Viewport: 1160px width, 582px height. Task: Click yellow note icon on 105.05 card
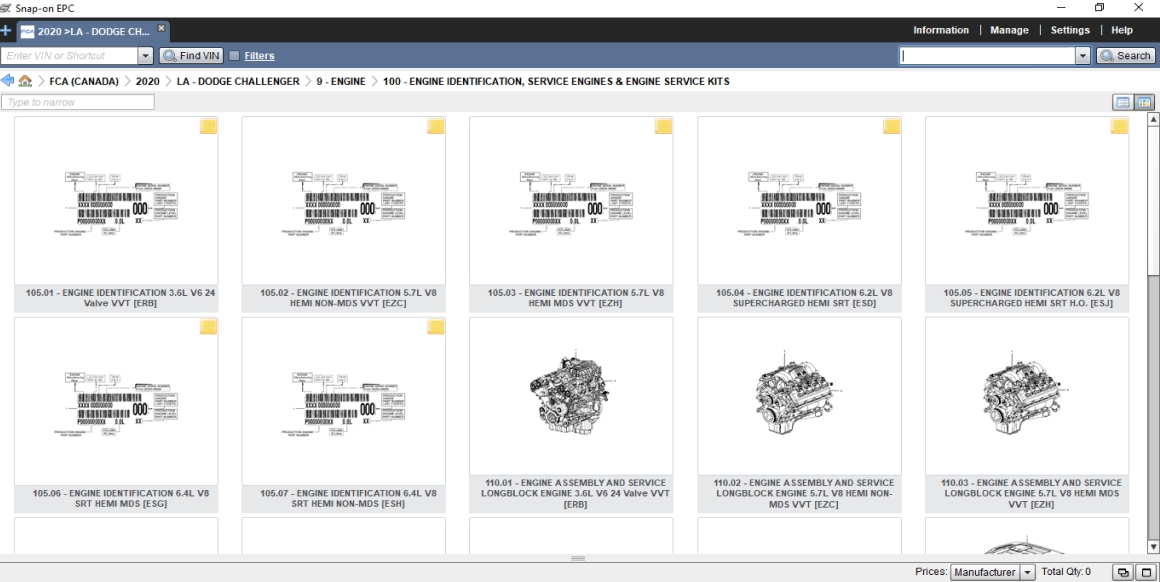pos(1119,126)
